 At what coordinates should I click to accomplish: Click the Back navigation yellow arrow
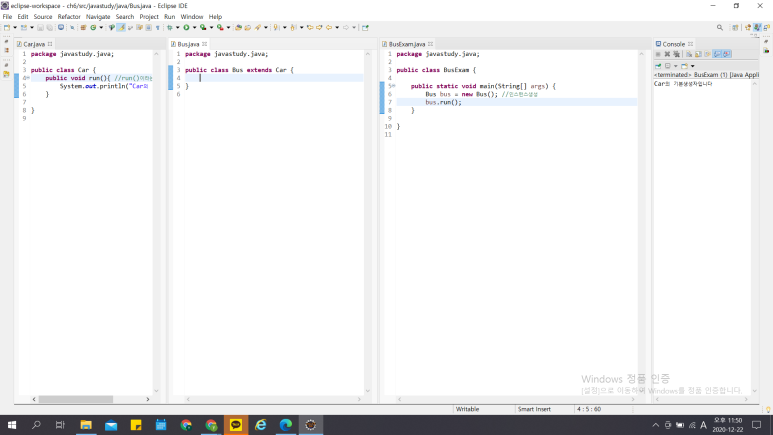[x=328, y=28]
